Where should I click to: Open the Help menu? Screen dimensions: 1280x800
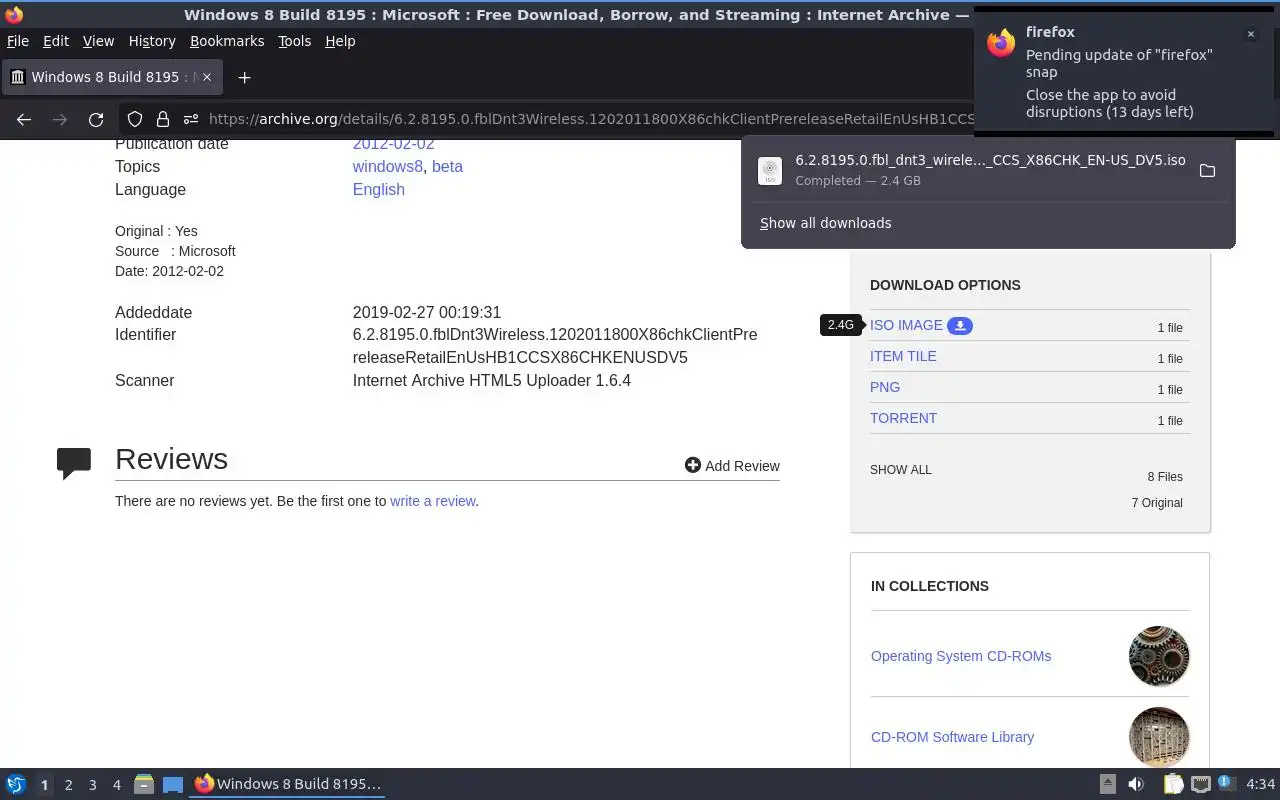340,41
